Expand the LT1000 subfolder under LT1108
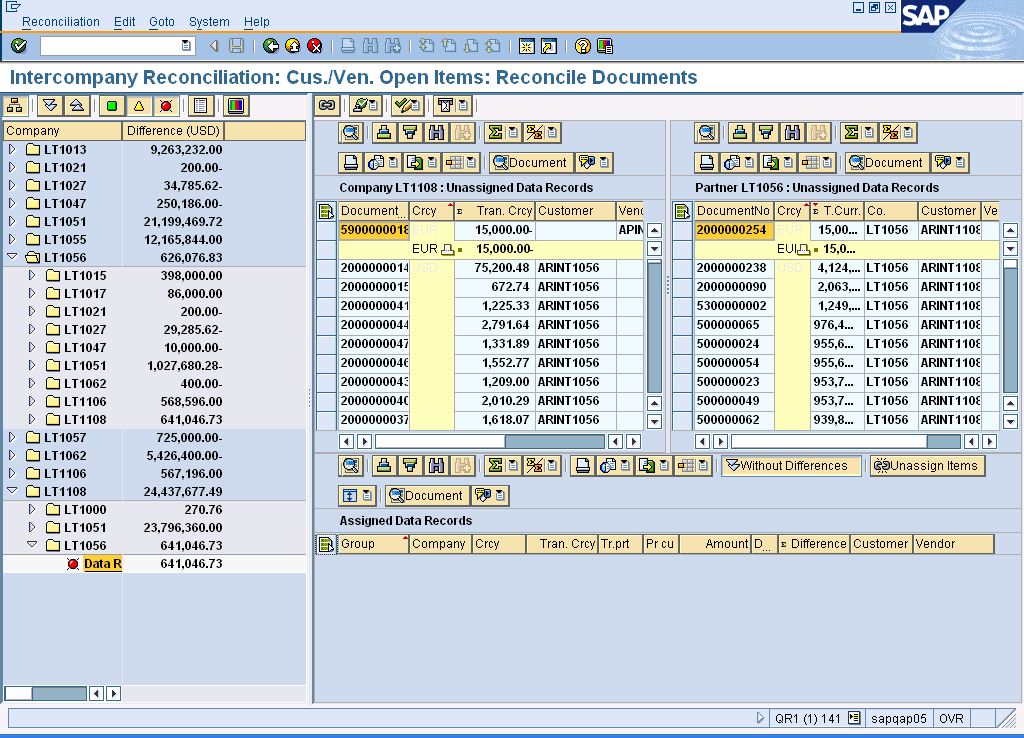The width and height of the screenshot is (1024, 738). point(32,509)
